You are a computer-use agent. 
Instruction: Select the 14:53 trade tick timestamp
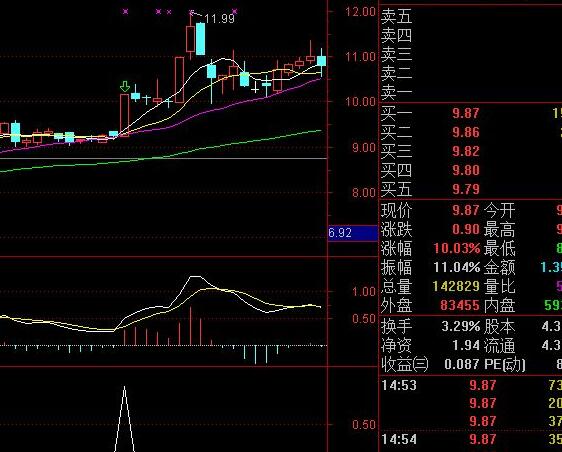pos(399,385)
